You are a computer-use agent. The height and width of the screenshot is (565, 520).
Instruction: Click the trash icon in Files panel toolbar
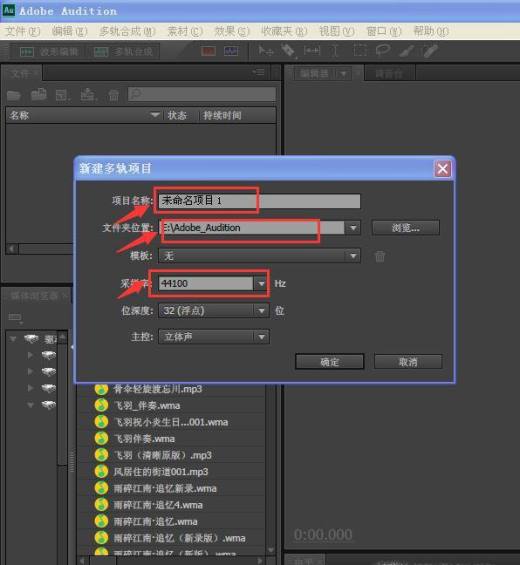114,95
